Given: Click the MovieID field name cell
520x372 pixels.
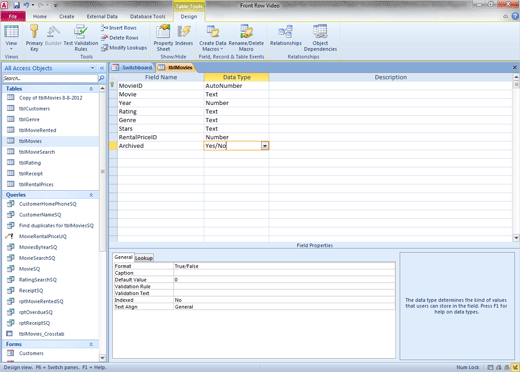Looking at the screenshot, I should click(x=161, y=86).
